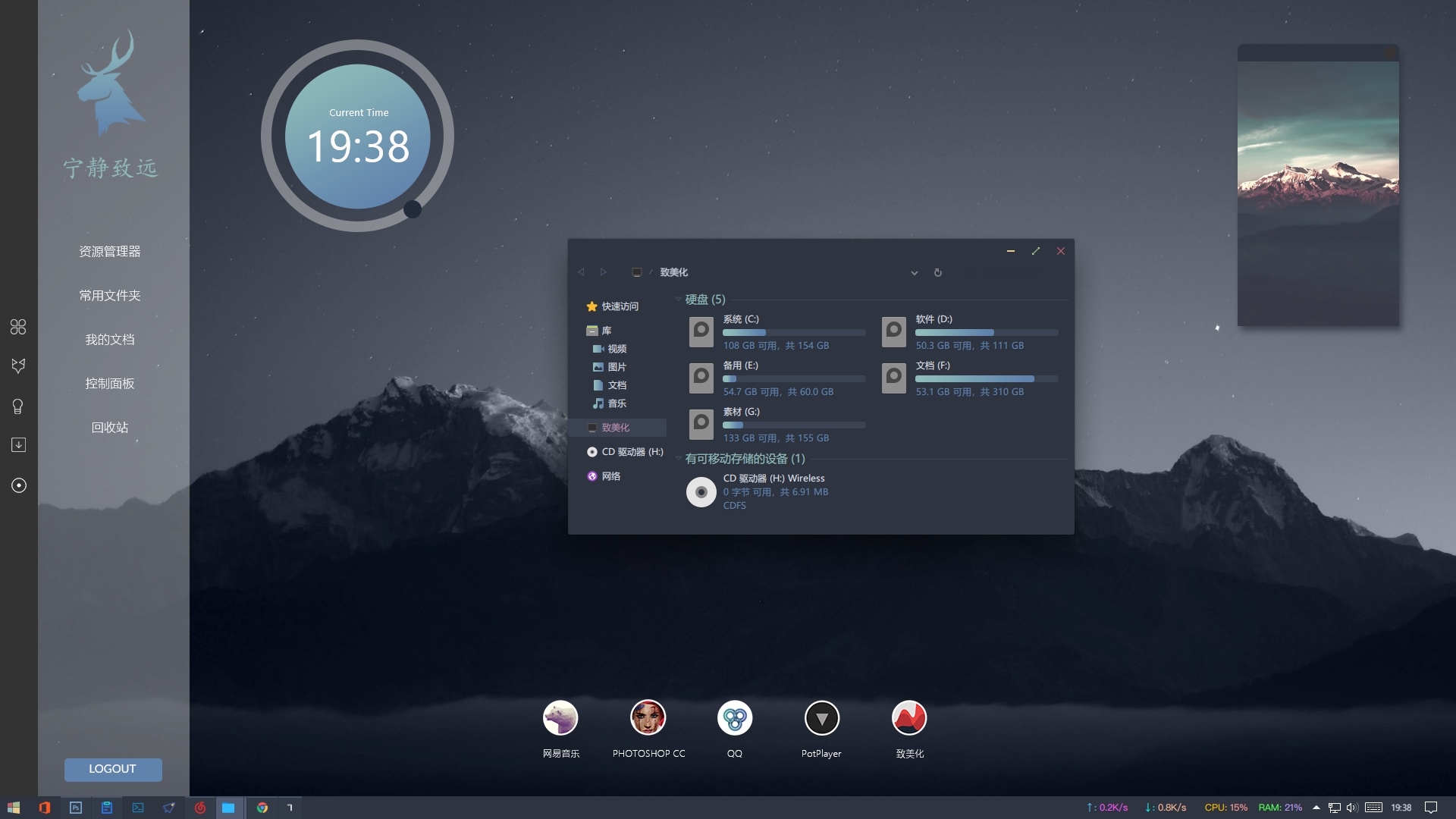This screenshot has width=1456, height=819.
Task: Click the refresh button in file manager
Action: [x=937, y=272]
